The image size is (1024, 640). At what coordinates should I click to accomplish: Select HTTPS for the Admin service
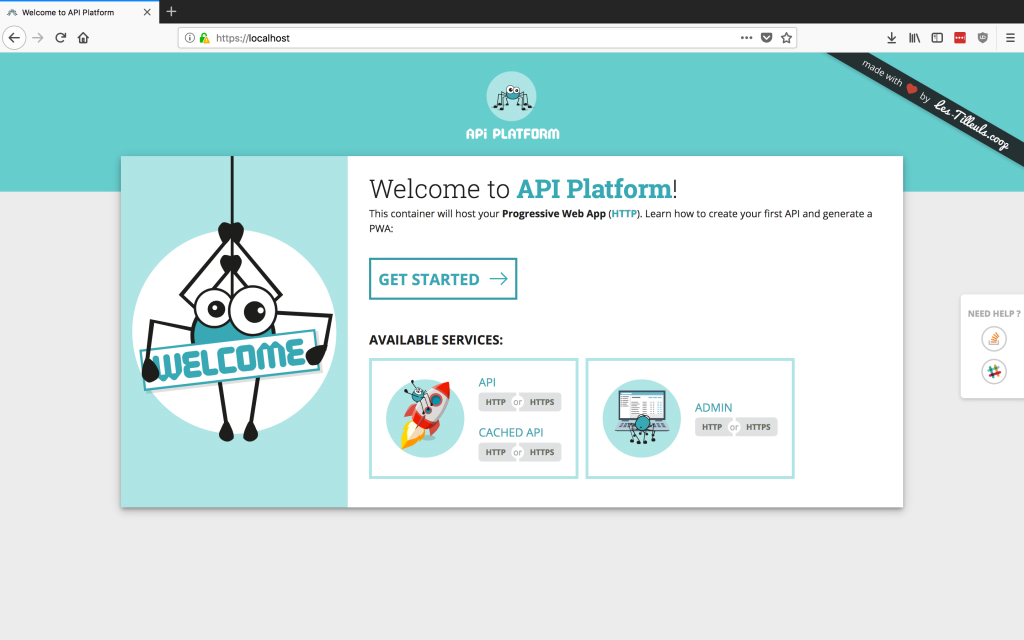[x=756, y=427]
